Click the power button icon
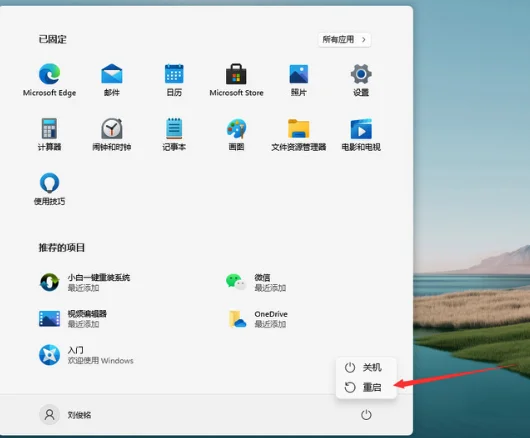Image resolution: width=530 pixels, height=438 pixels. coord(366,415)
